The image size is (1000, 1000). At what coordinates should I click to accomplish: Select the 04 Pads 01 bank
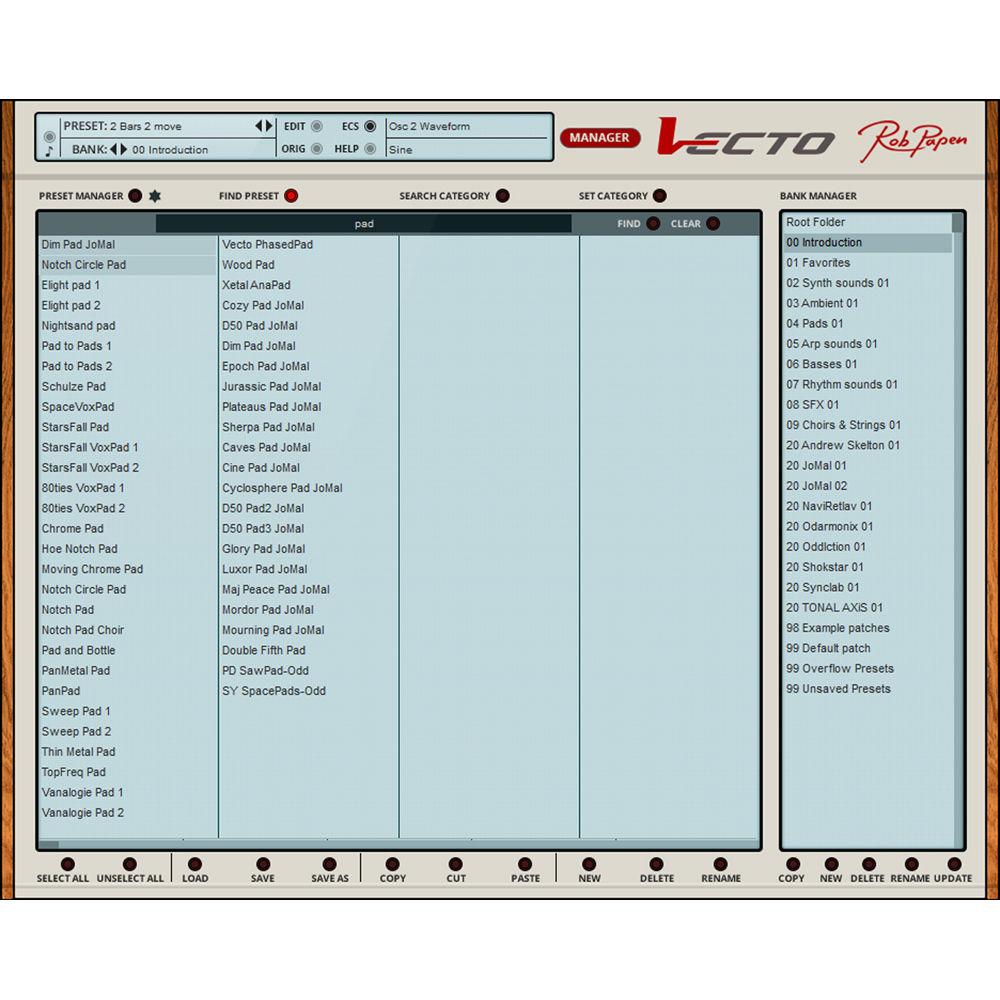814,323
